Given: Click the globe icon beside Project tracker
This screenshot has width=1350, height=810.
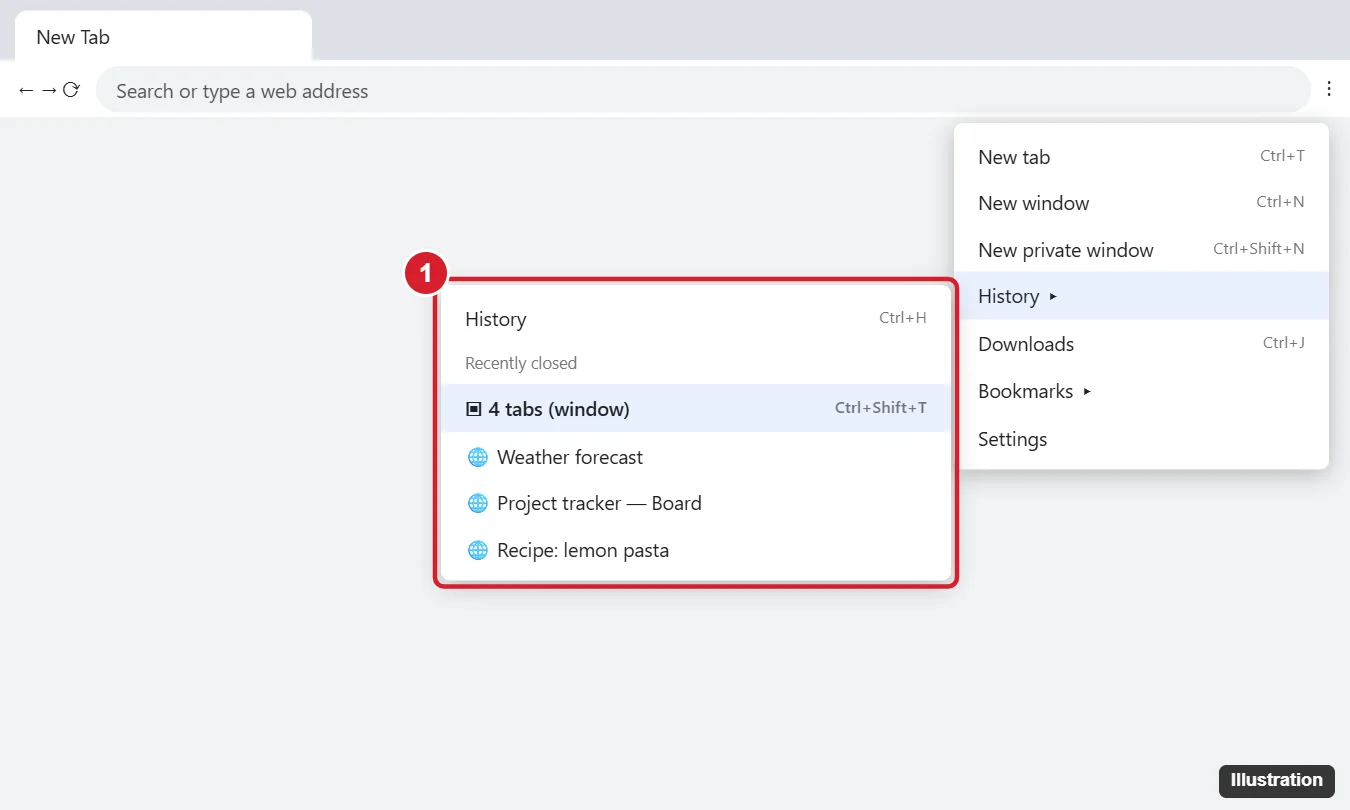Looking at the screenshot, I should (478, 504).
